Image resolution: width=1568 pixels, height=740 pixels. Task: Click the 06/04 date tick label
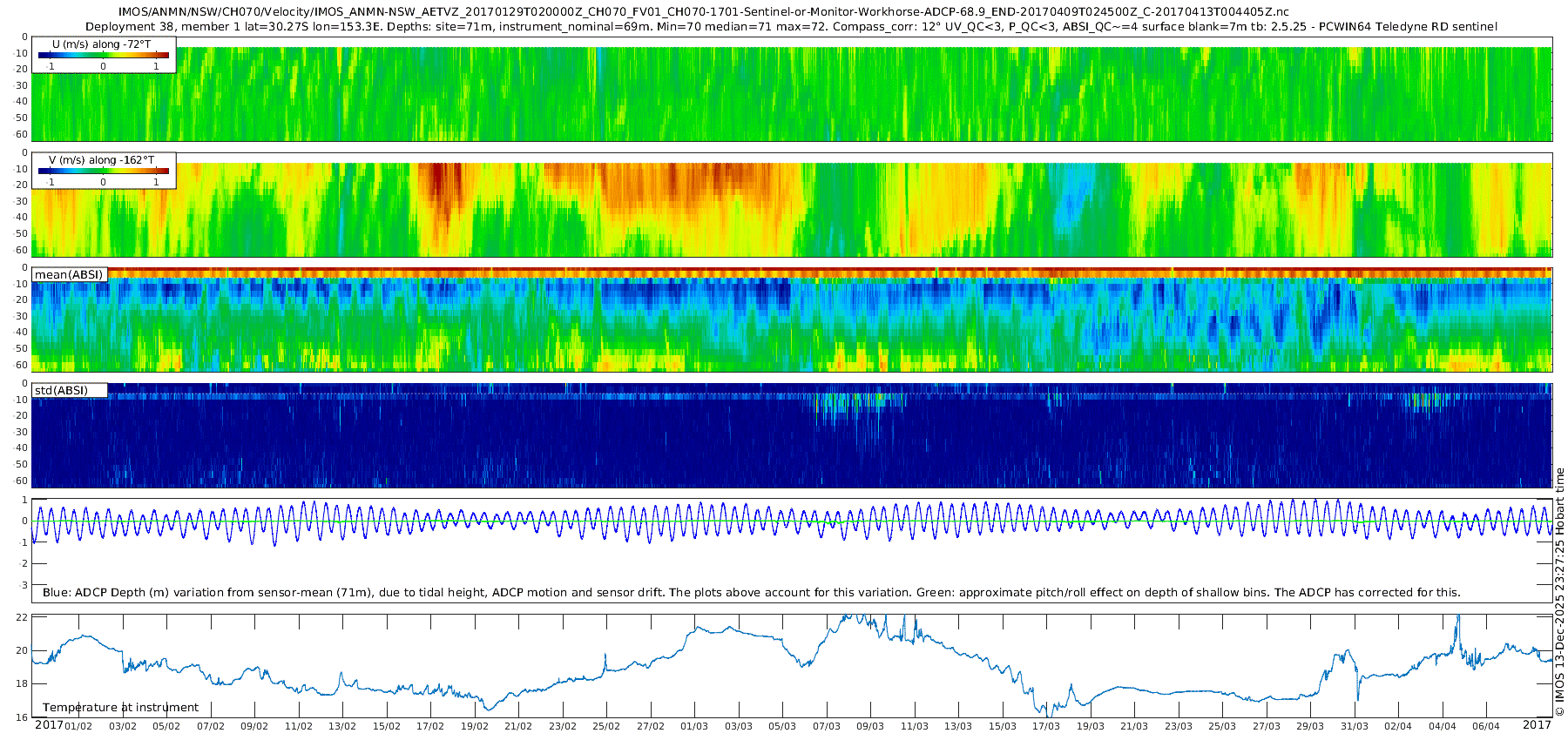pyautogui.click(x=1486, y=726)
